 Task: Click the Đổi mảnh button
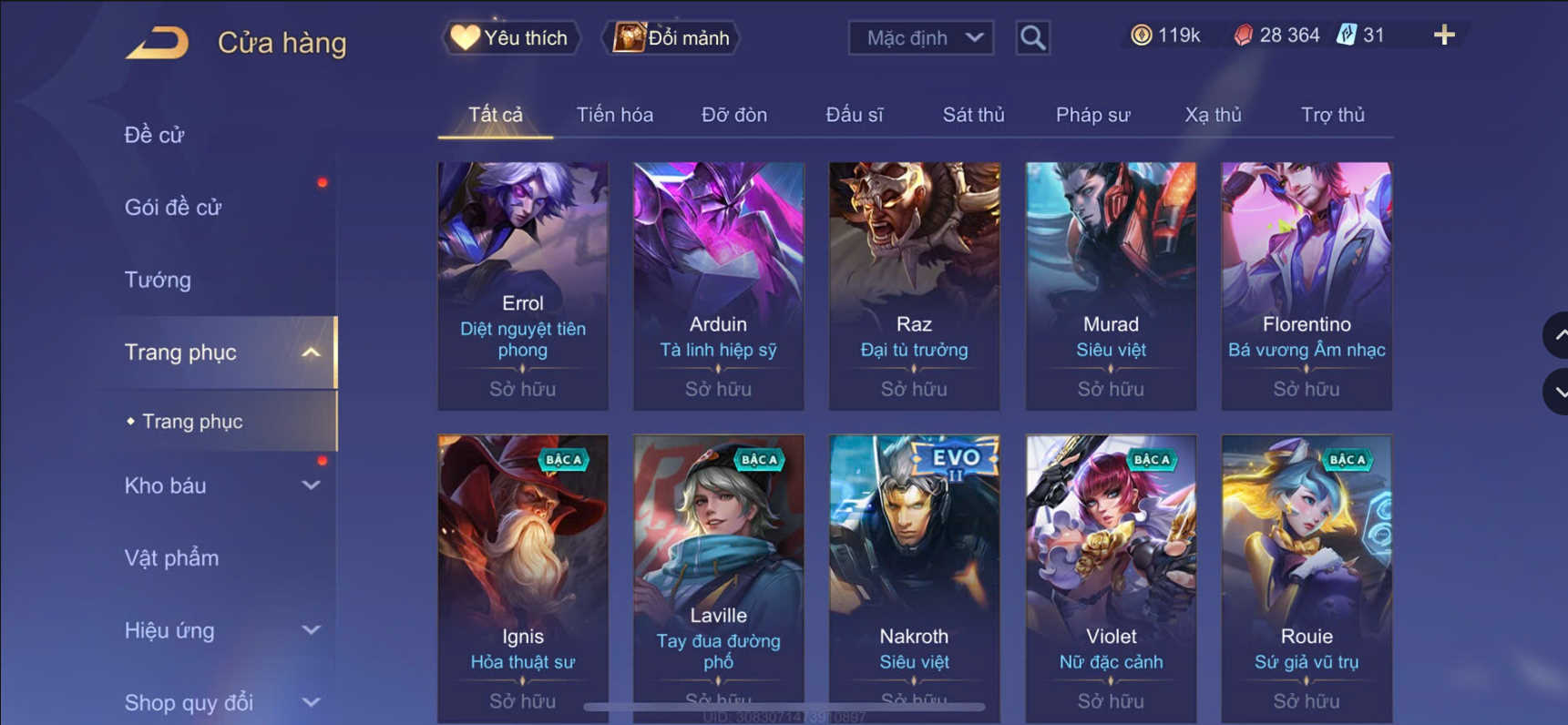[x=671, y=37]
